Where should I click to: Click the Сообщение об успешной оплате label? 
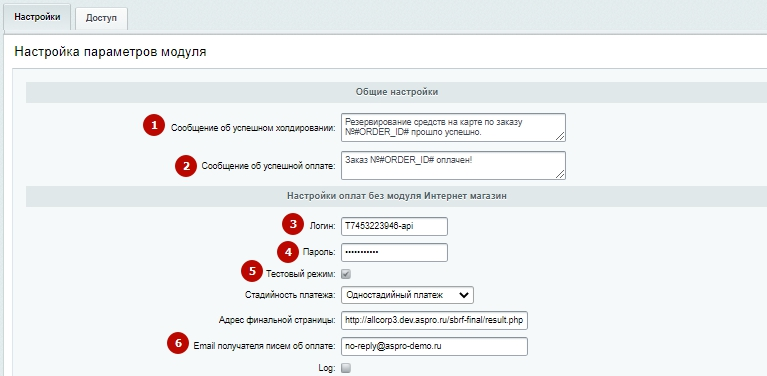(x=269, y=166)
